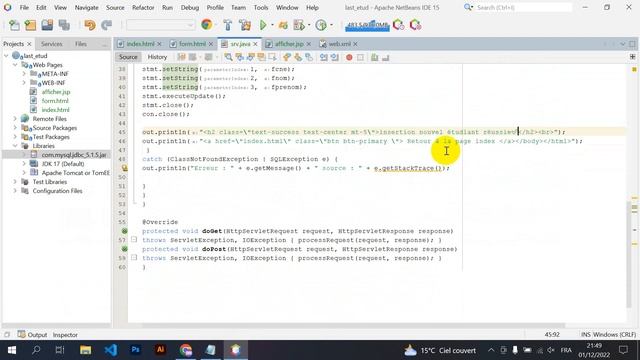Expand the Source Packages node

(15, 128)
